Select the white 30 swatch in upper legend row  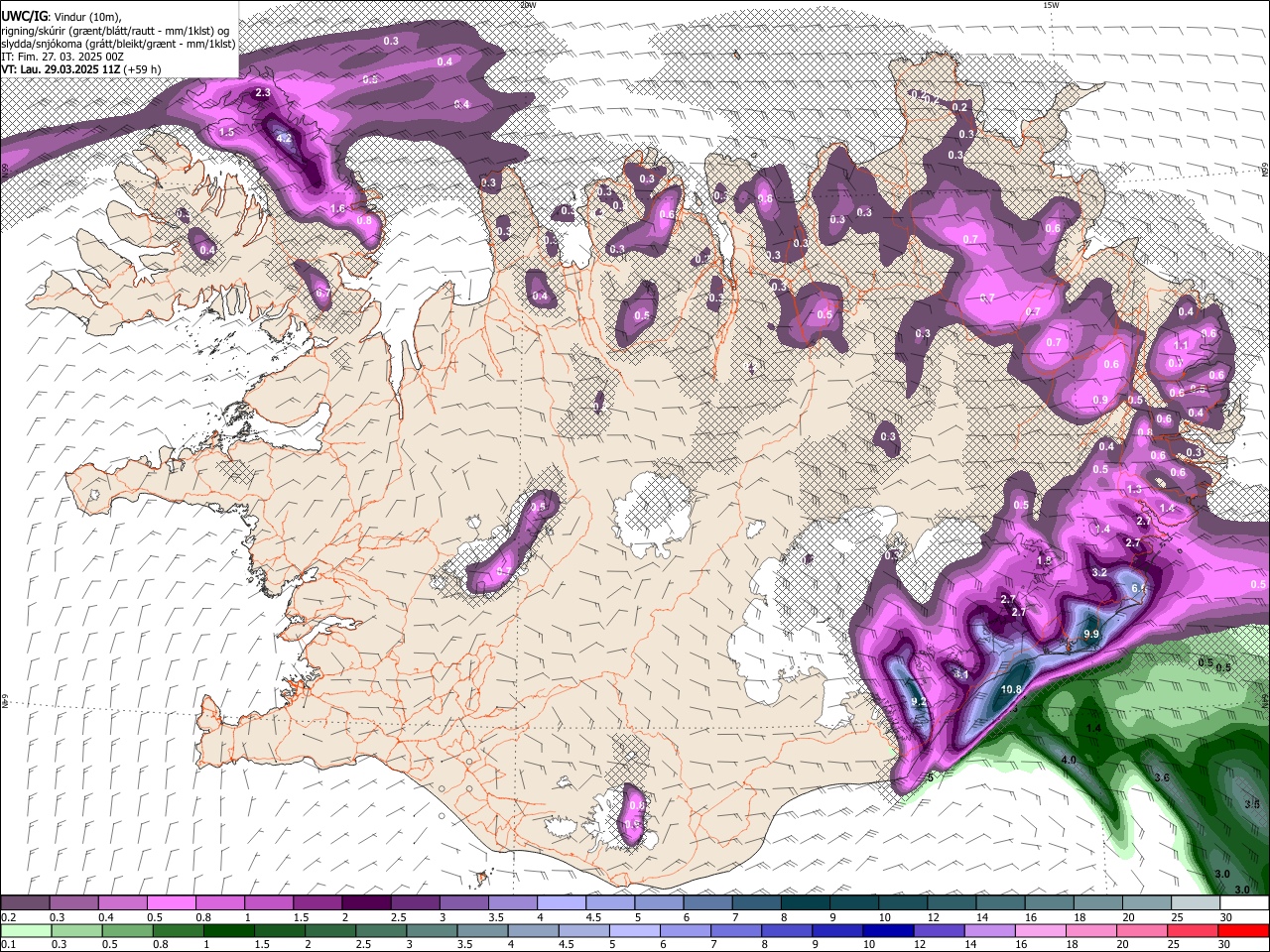(x=1242, y=903)
